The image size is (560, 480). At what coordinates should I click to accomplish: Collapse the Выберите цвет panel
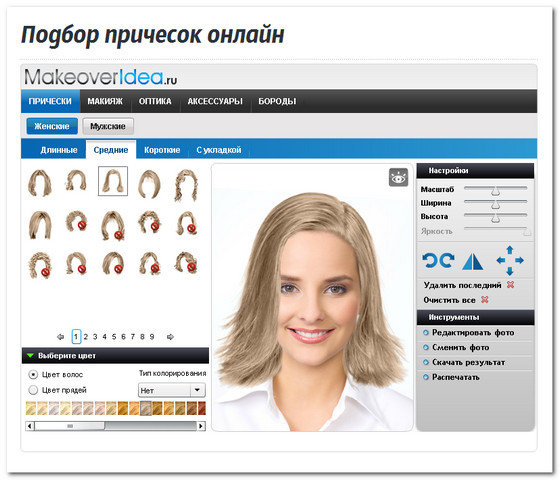[x=30, y=356]
